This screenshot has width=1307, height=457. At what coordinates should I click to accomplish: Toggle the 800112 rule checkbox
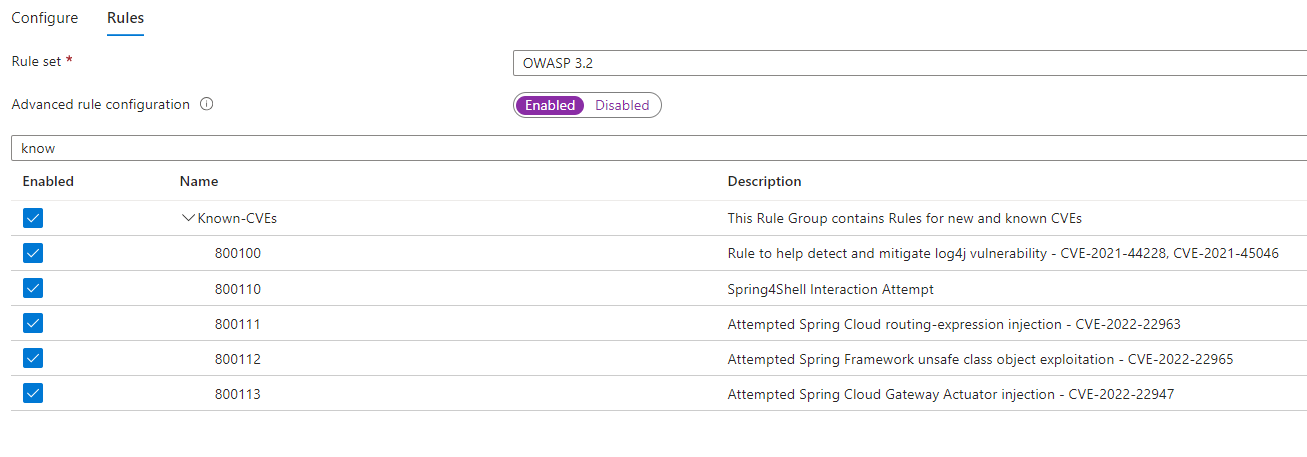point(33,359)
